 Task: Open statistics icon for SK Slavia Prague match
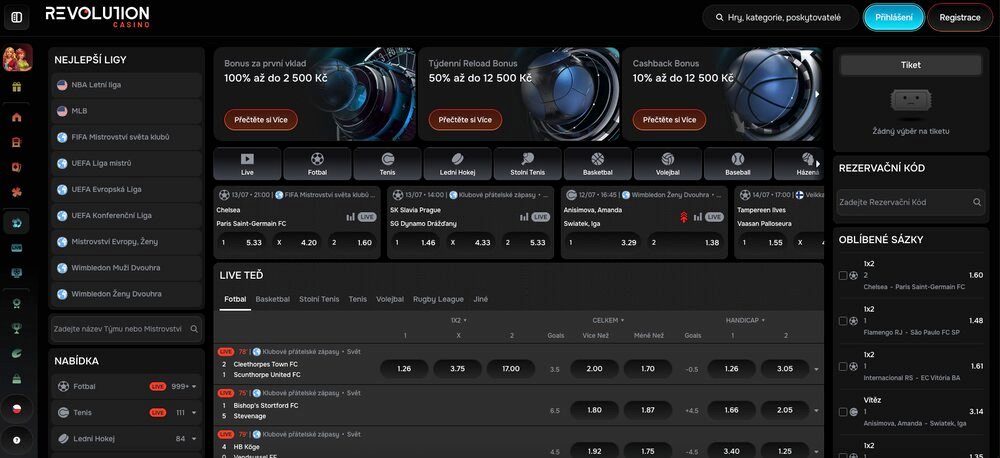pos(524,217)
